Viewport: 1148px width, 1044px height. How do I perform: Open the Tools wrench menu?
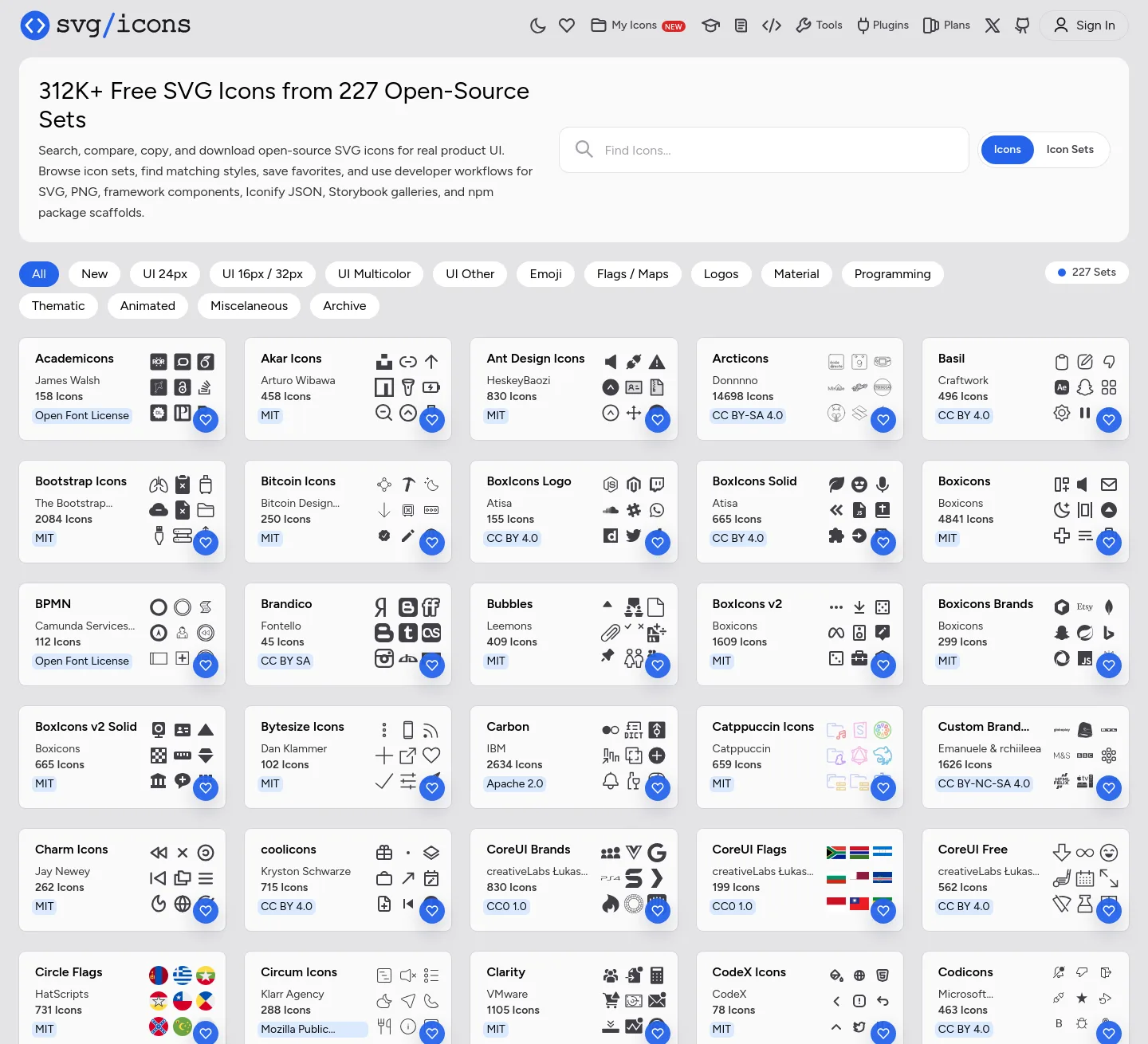coord(819,26)
